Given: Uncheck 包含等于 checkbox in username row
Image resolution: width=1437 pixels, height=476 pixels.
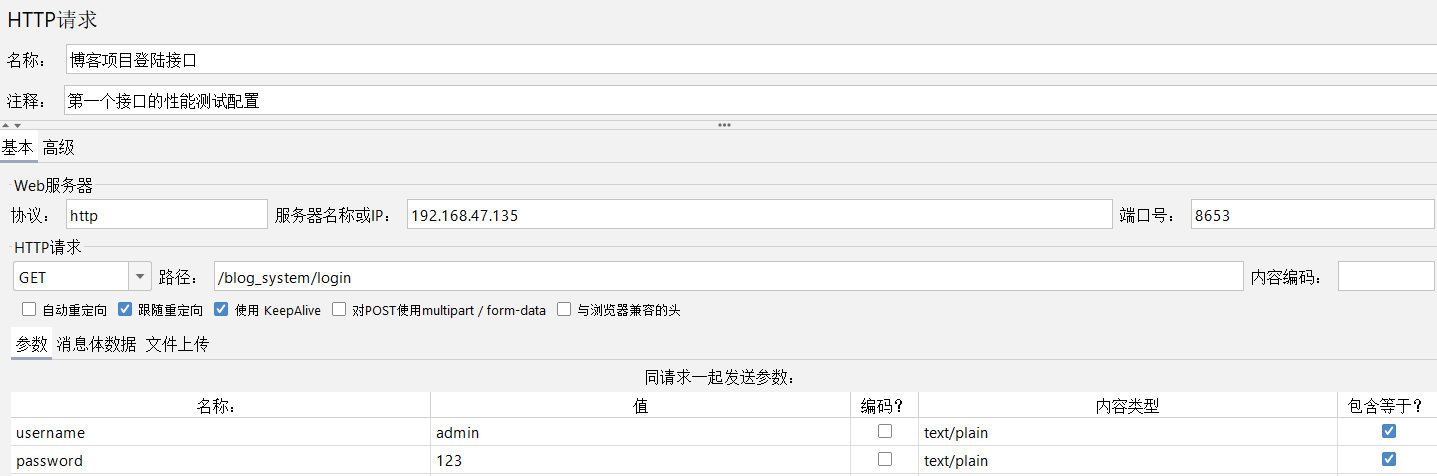Looking at the screenshot, I should [x=1388, y=431].
